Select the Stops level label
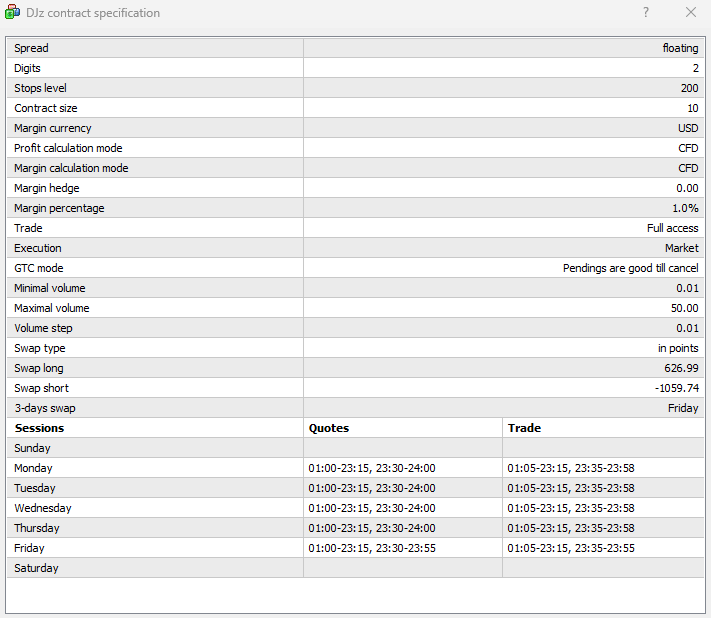Screen dimensions: 711x618 tap(40, 88)
